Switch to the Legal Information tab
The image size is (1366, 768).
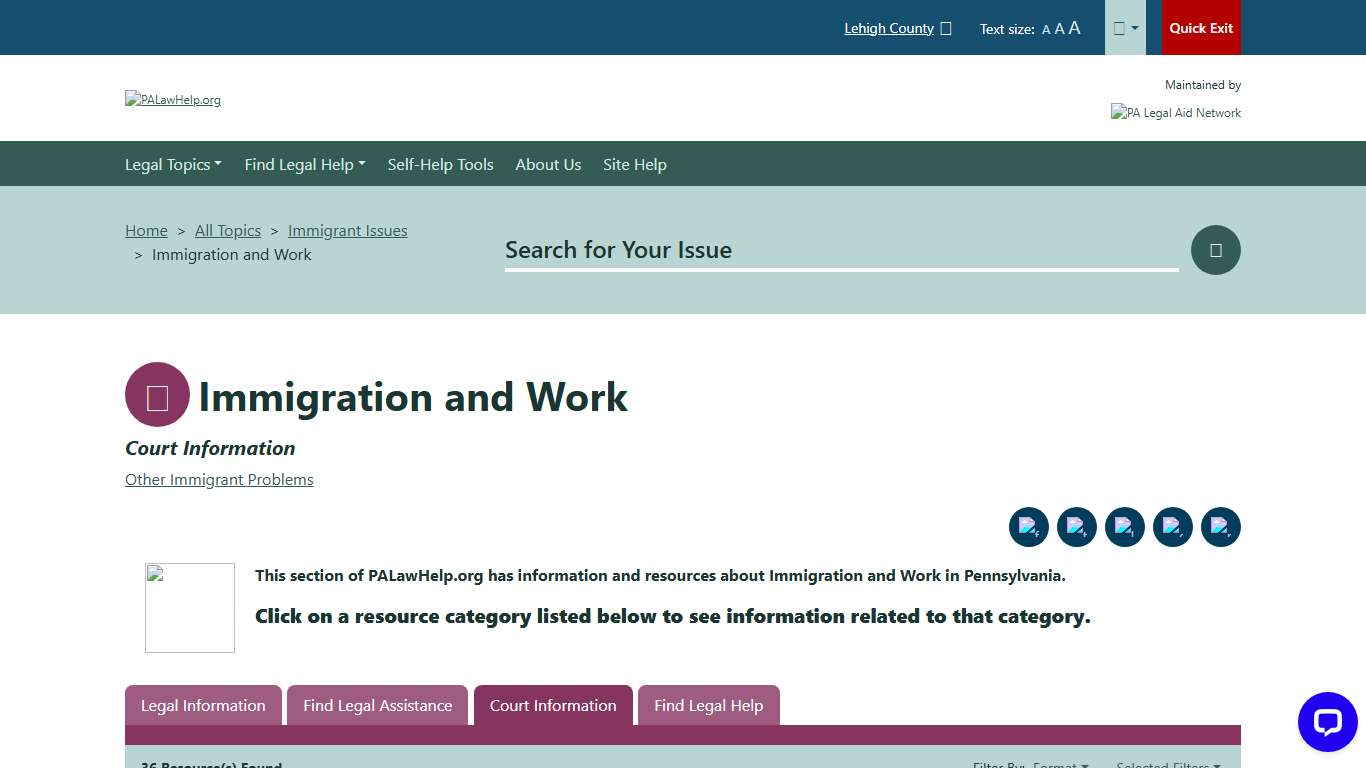coord(203,705)
